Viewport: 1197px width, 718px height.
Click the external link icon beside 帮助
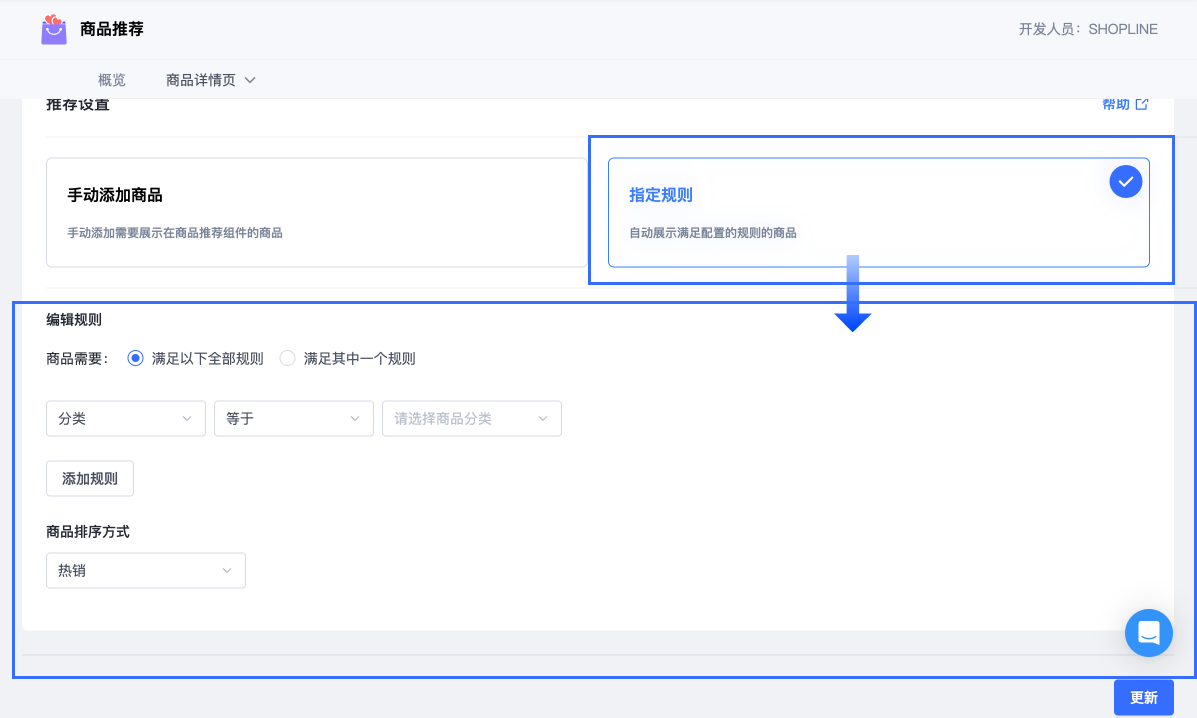click(1142, 104)
